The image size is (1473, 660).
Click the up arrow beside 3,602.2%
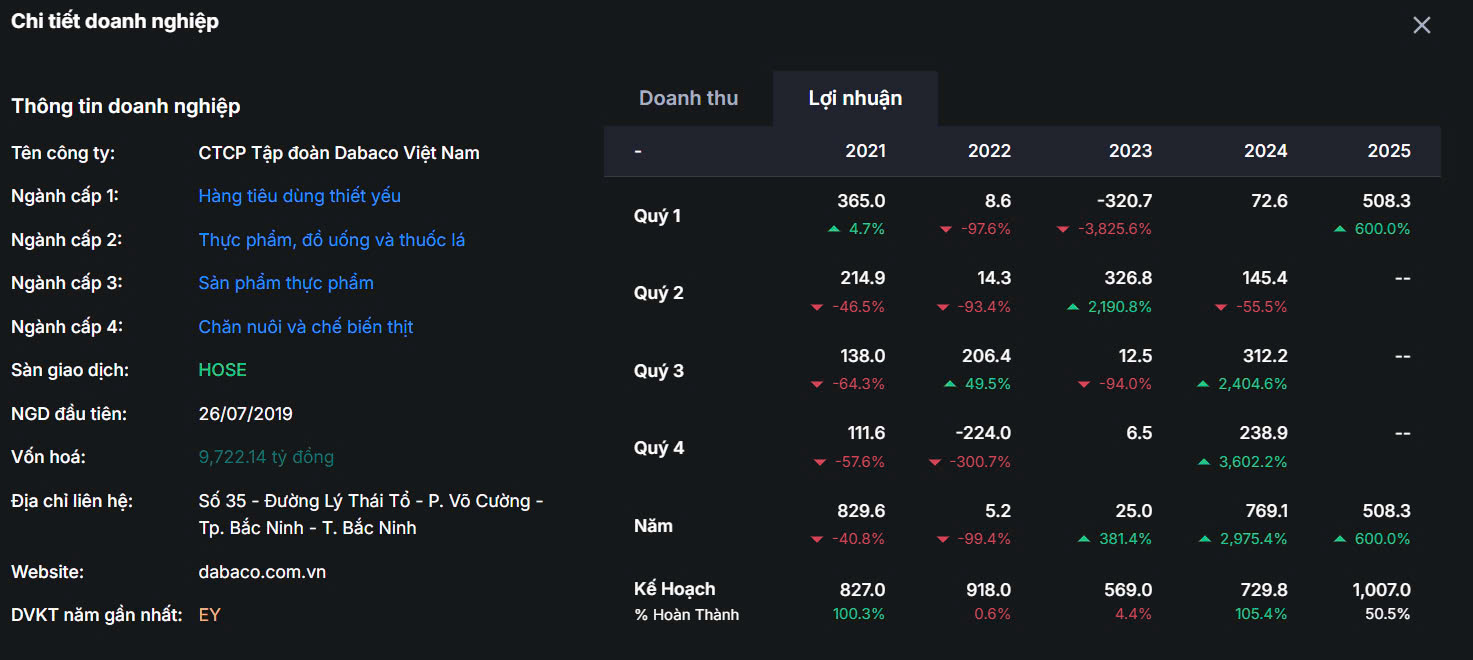tap(1203, 462)
